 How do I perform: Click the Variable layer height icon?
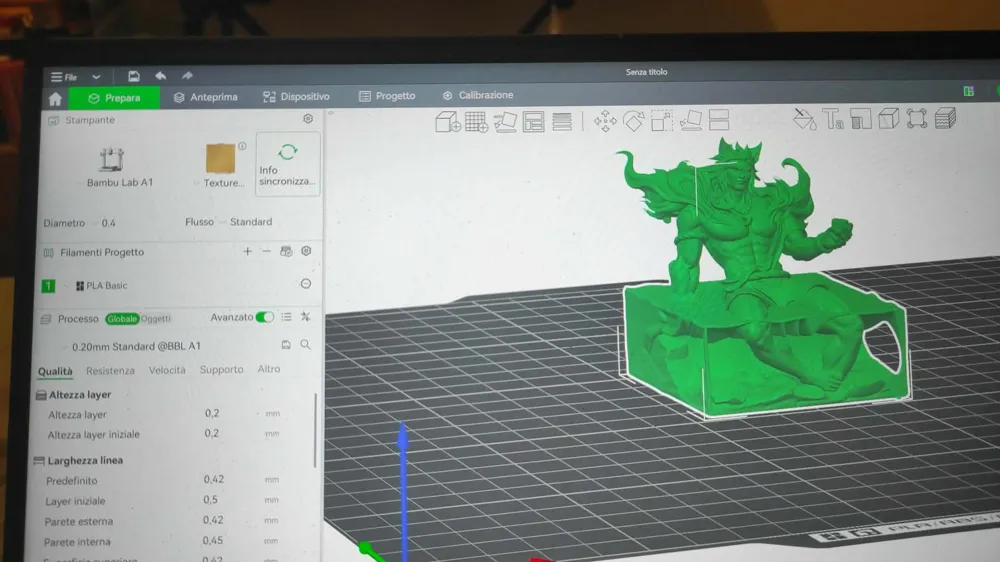[x=562, y=121]
